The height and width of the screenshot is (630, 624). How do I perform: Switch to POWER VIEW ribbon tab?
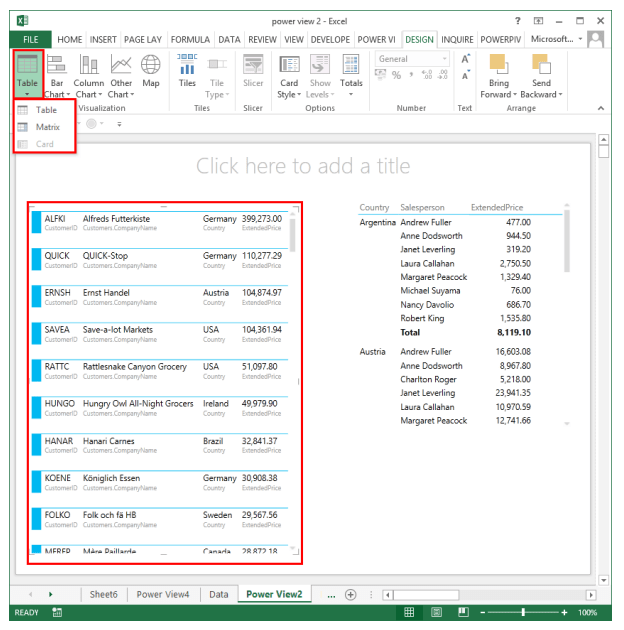tap(376, 39)
